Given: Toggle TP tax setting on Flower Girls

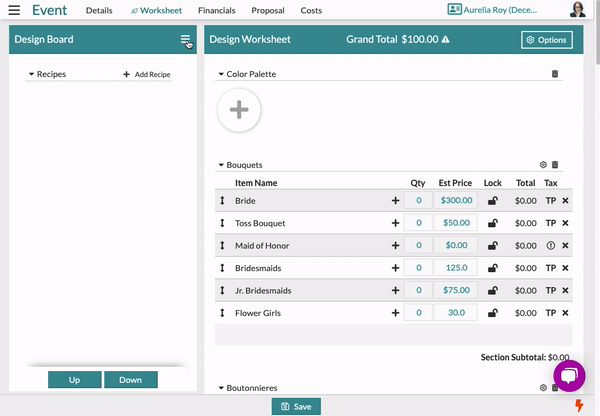Looking at the screenshot, I should click(x=551, y=313).
